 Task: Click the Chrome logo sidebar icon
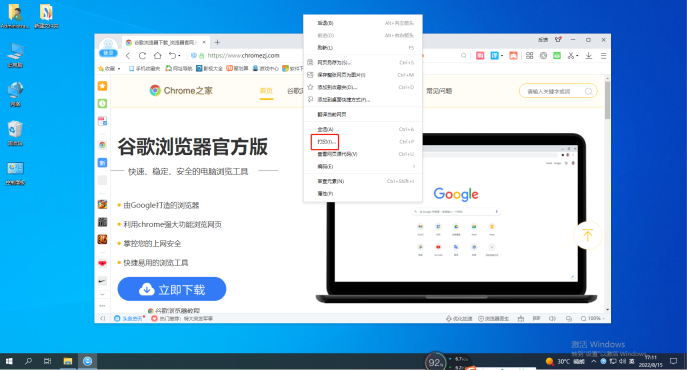[102, 145]
